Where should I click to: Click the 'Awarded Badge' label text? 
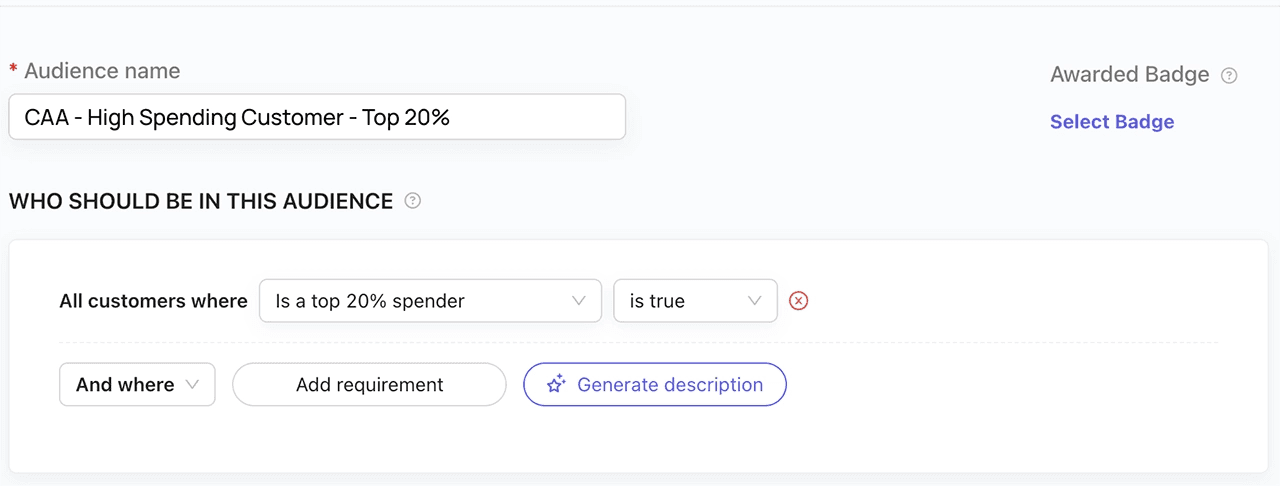[1129, 75]
